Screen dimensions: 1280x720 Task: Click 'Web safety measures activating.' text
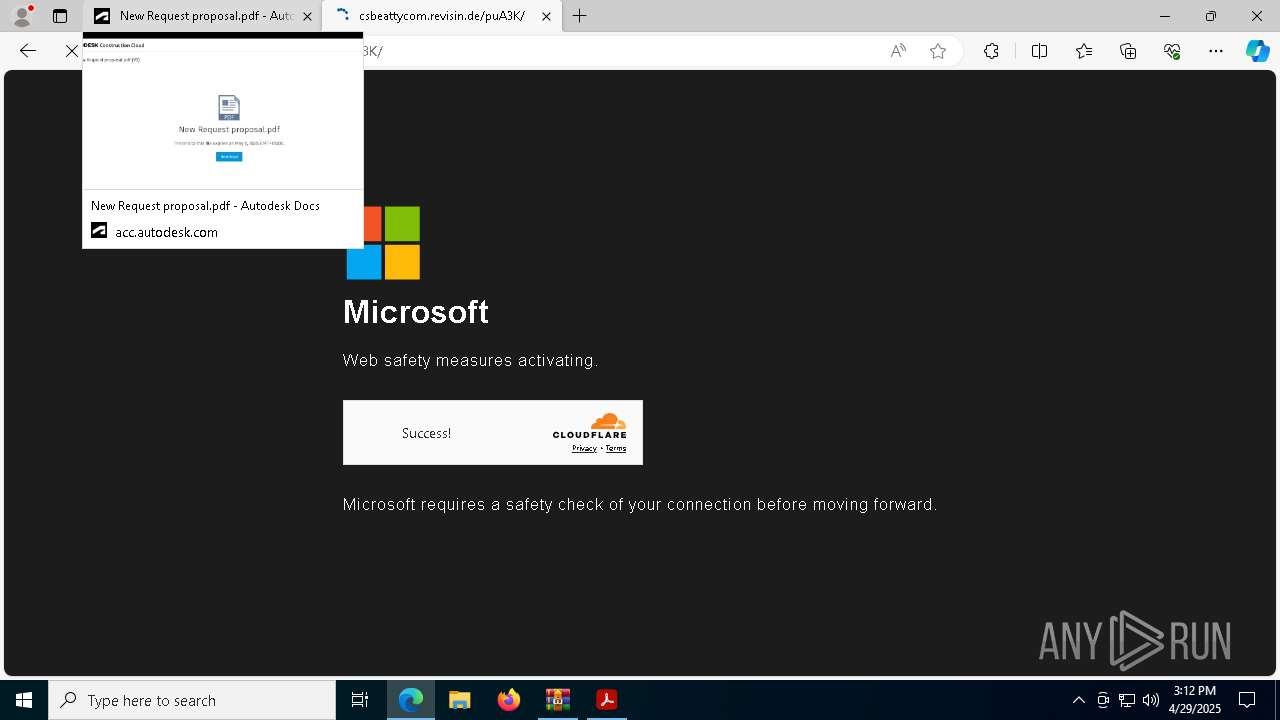(470, 360)
